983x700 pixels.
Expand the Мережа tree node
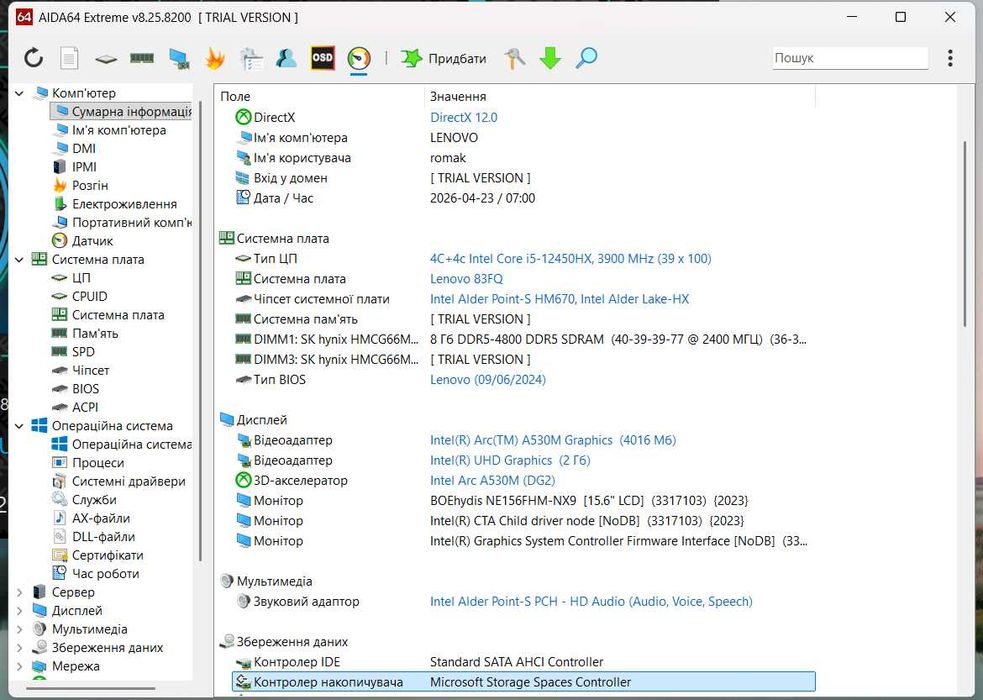(19, 666)
